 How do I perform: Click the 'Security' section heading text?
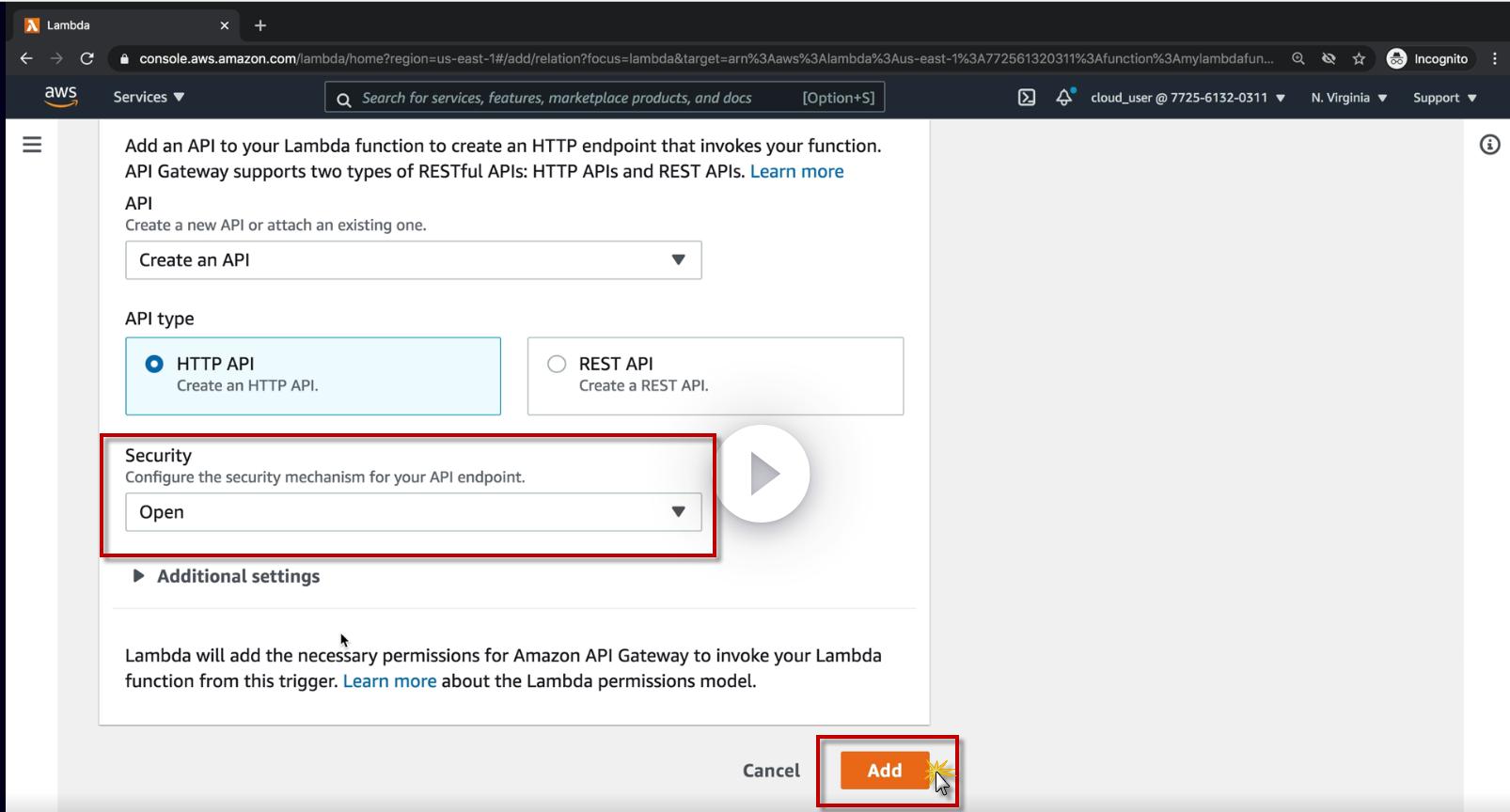click(158, 455)
